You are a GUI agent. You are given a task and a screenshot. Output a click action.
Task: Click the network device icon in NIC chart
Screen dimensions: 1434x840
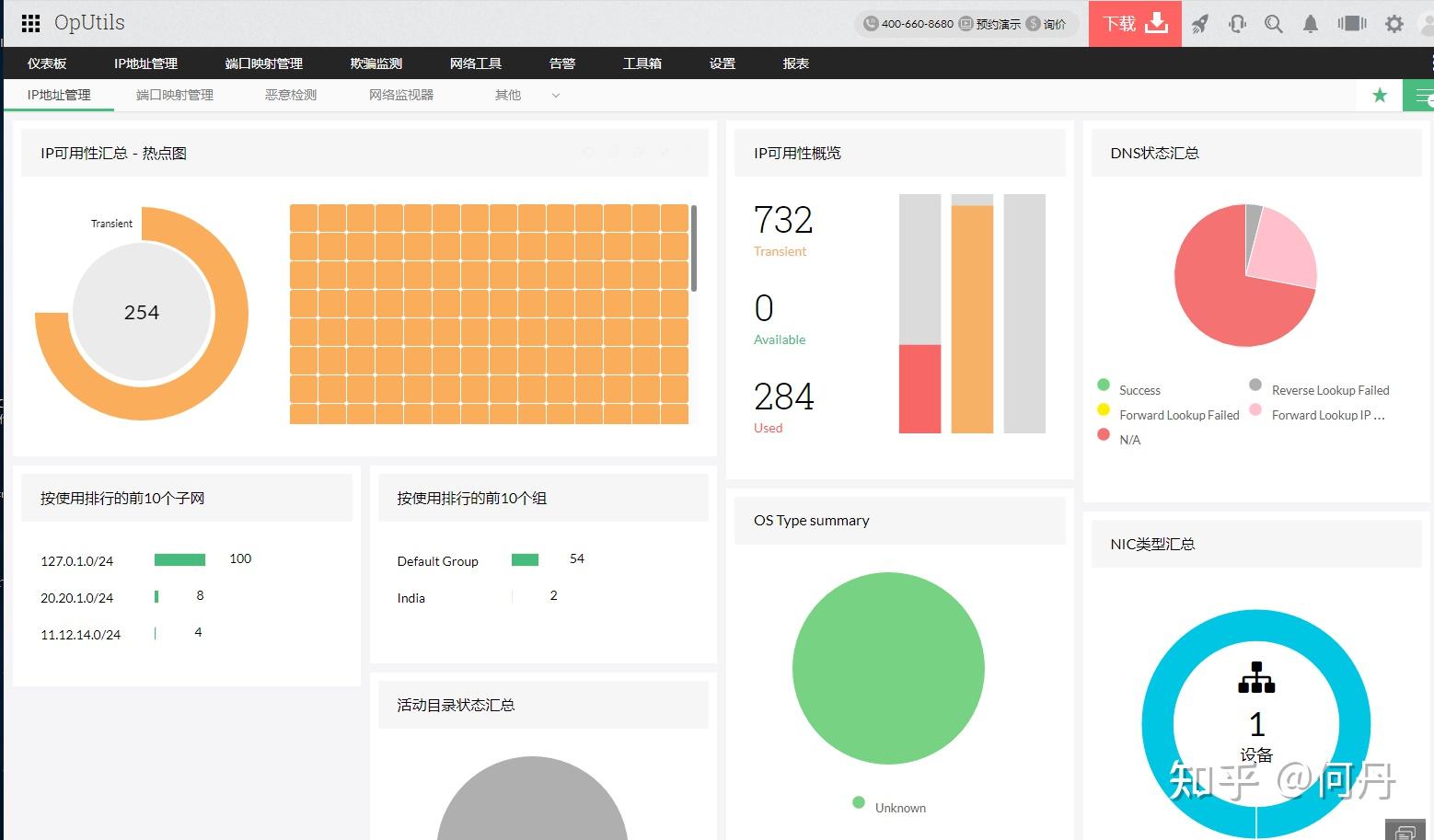pos(1256,678)
